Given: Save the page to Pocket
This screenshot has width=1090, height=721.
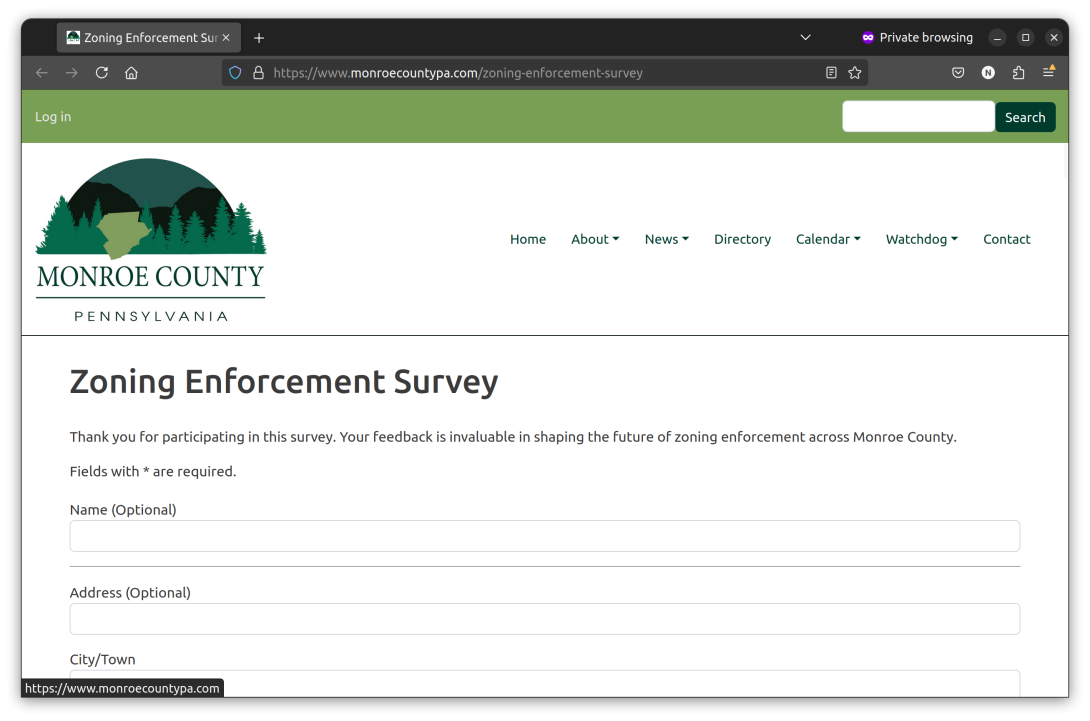Looking at the screenshot, I should [958, 72].
